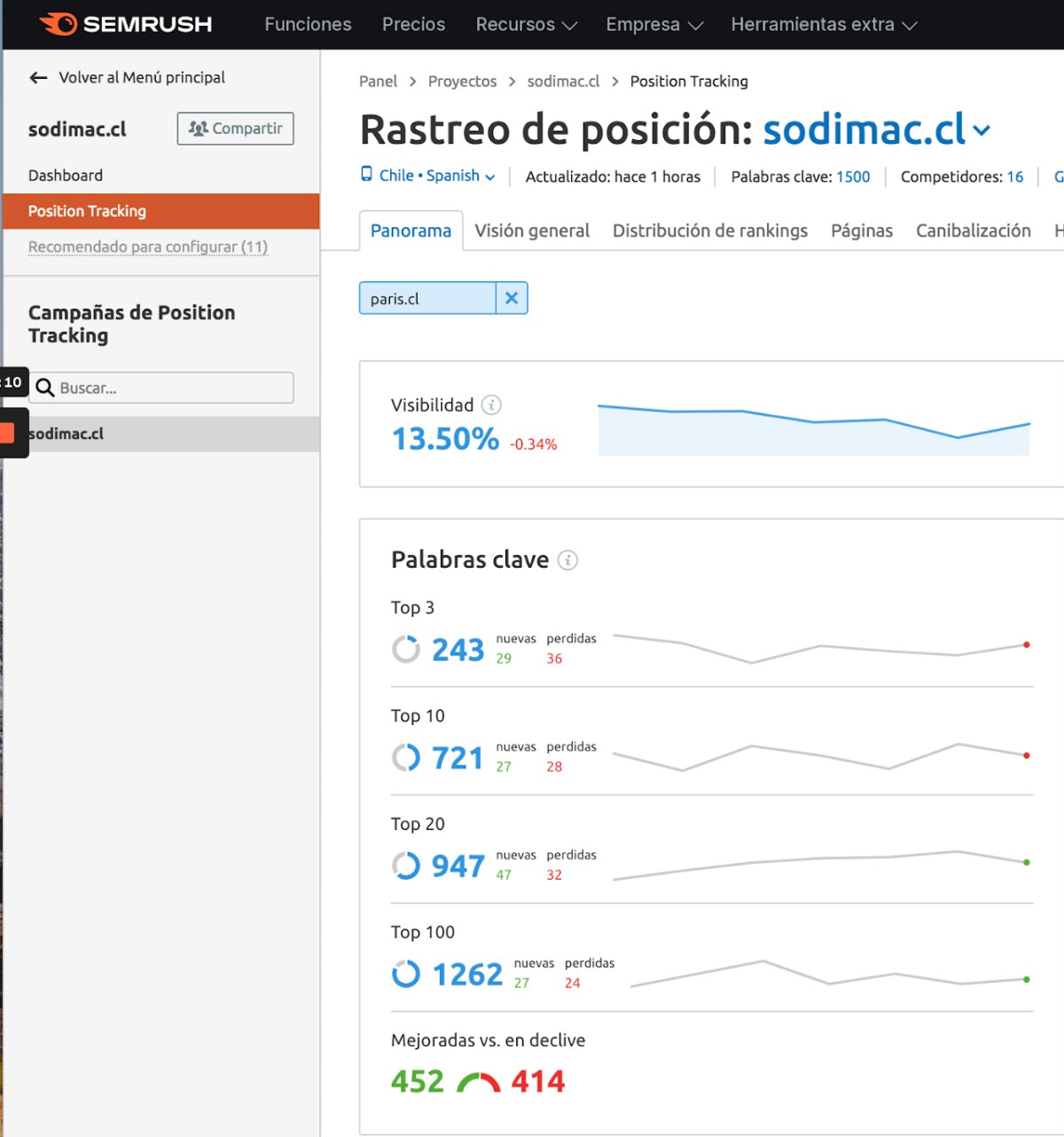Click the improved keywords count 452
1064x1137 pixels.
click(x=418, y=1082)
